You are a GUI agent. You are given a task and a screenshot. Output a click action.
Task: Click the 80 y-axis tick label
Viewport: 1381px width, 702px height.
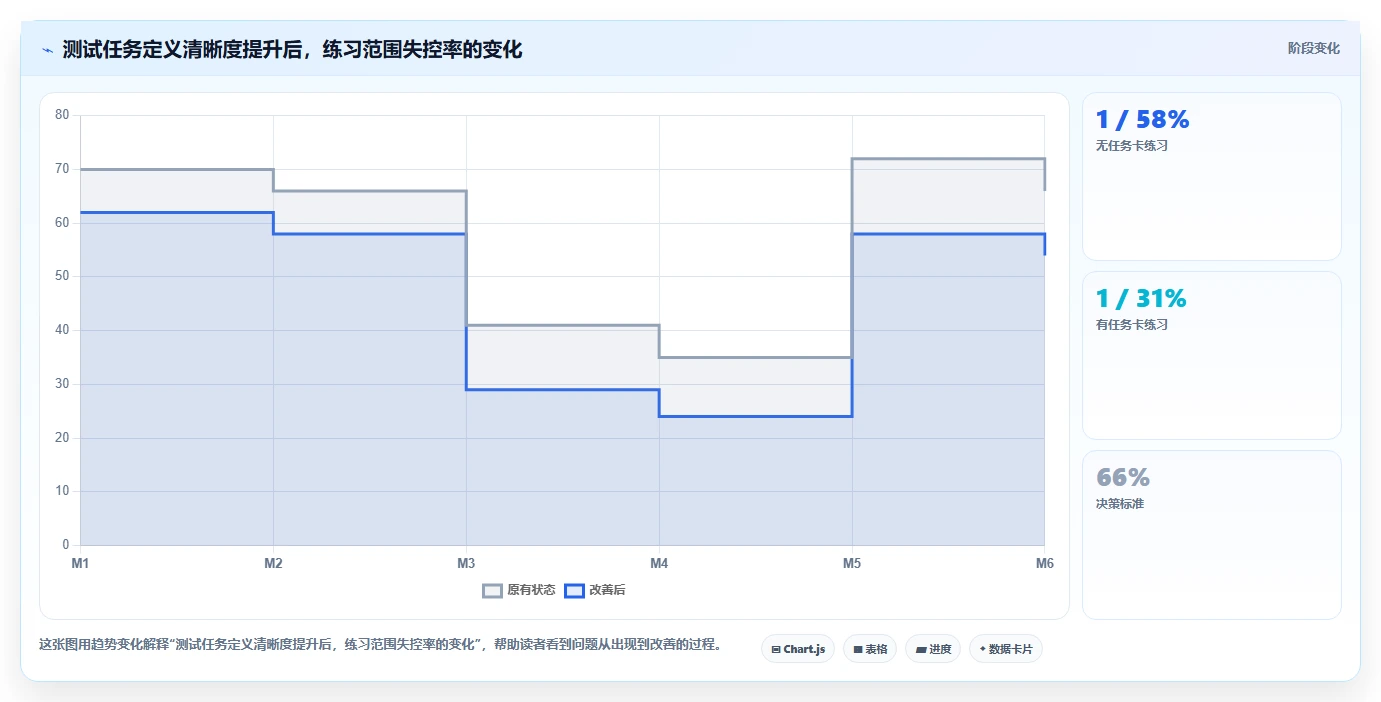tap(62, 115)
